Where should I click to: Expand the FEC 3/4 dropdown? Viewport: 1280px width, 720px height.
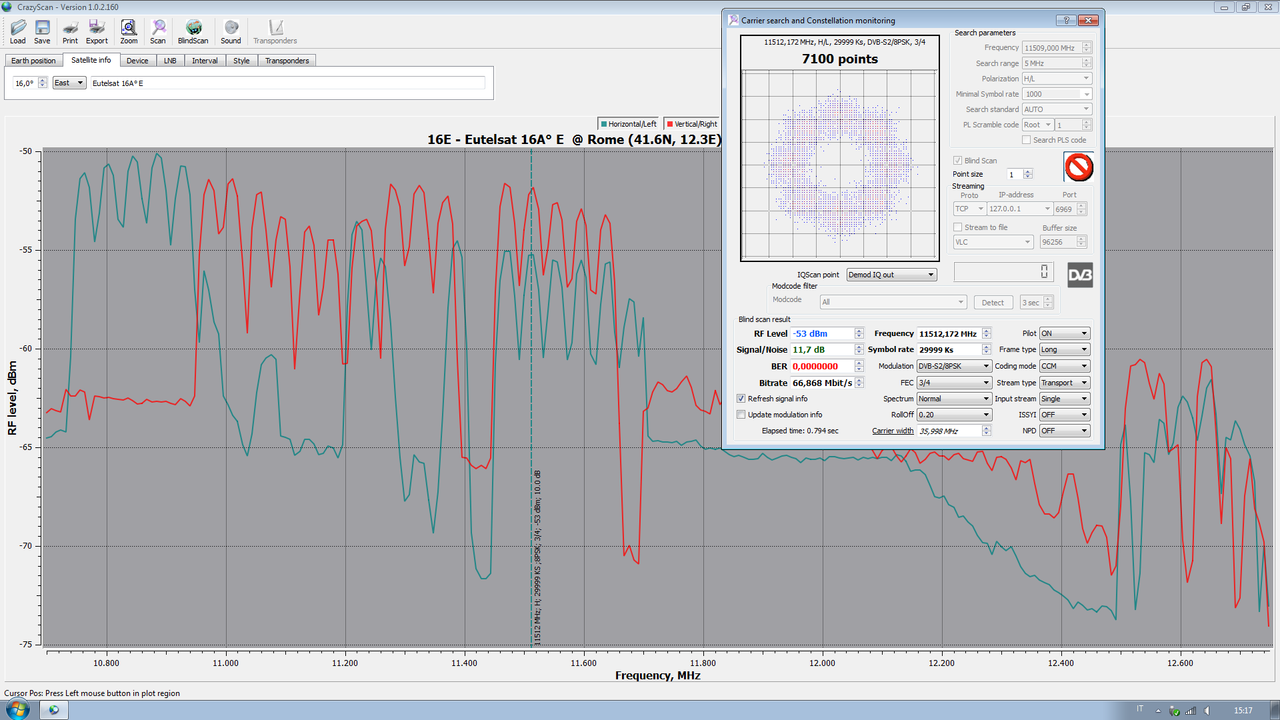[955, 382]
